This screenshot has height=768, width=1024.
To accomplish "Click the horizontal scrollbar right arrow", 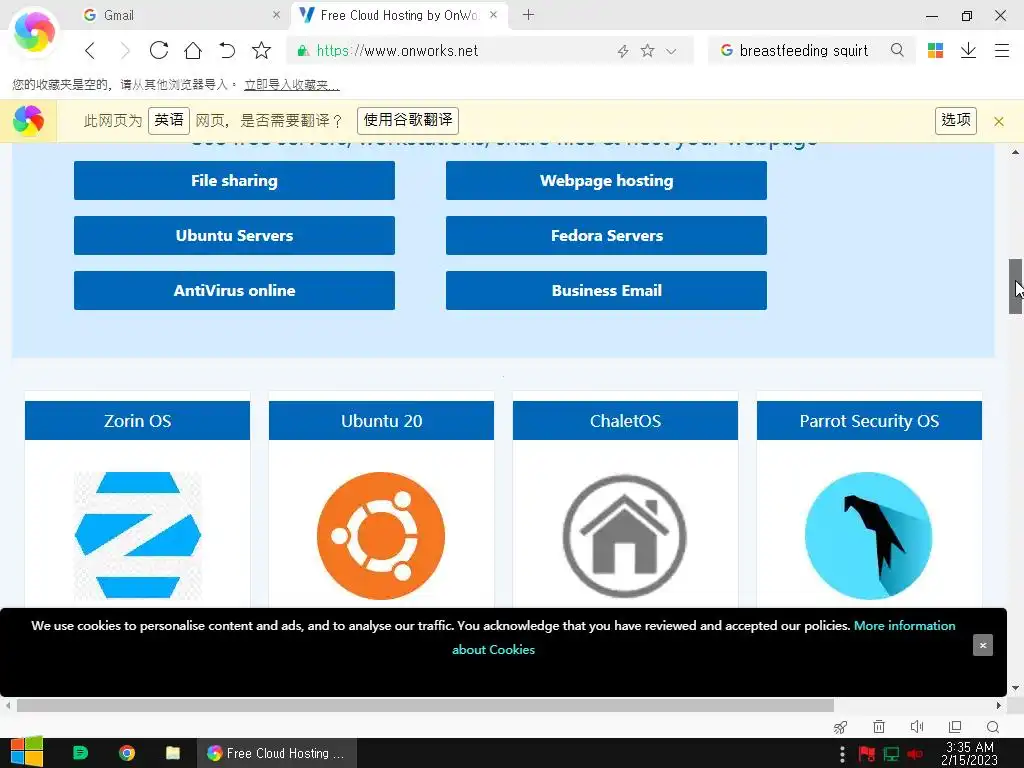I will click(x=999, y=705).
